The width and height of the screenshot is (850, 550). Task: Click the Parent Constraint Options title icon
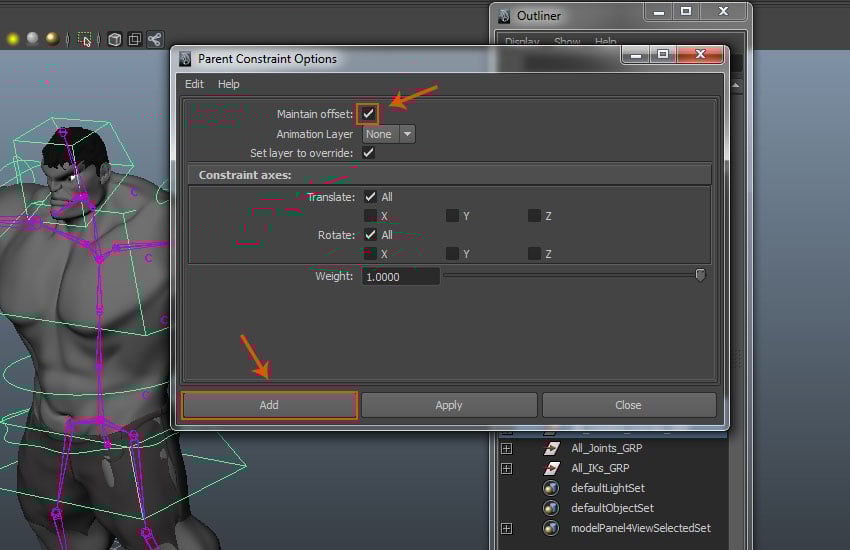click(185, 59)
